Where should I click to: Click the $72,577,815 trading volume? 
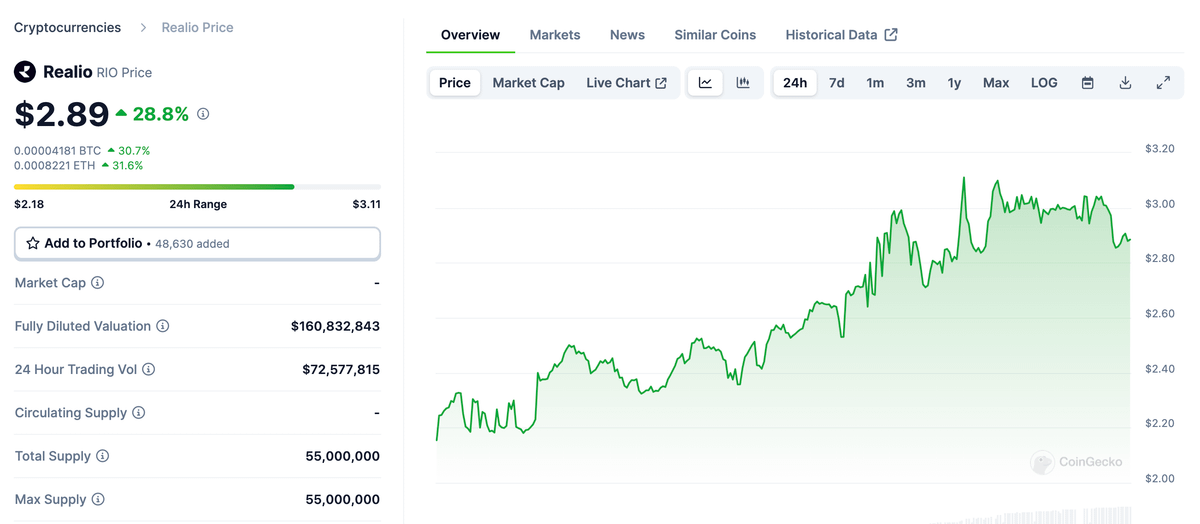click(x=341, y=369)
